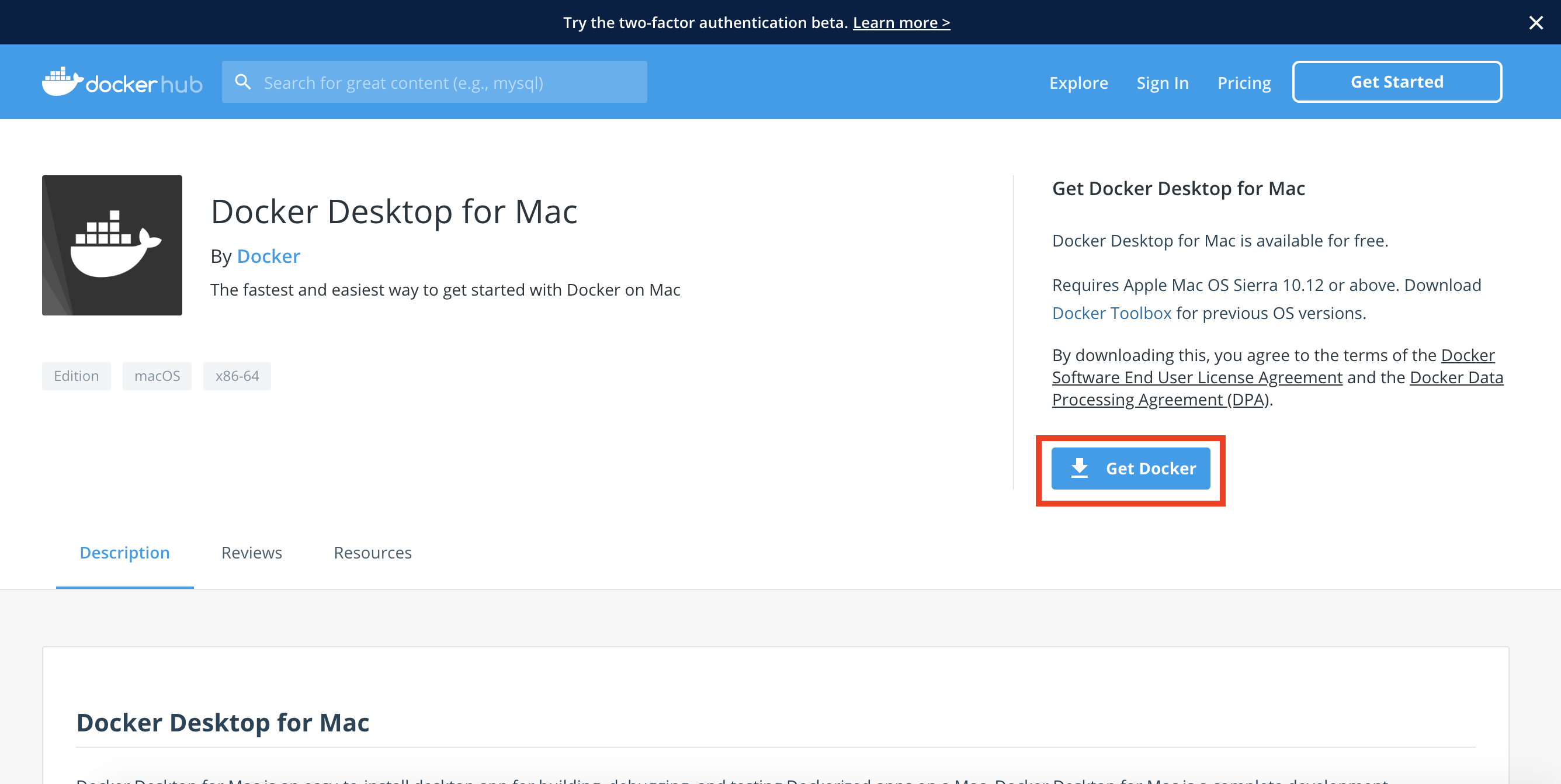Dismiss the two-factor banner with X
This screenshot has height=784, width=1561.
(x=1535, y=22)
